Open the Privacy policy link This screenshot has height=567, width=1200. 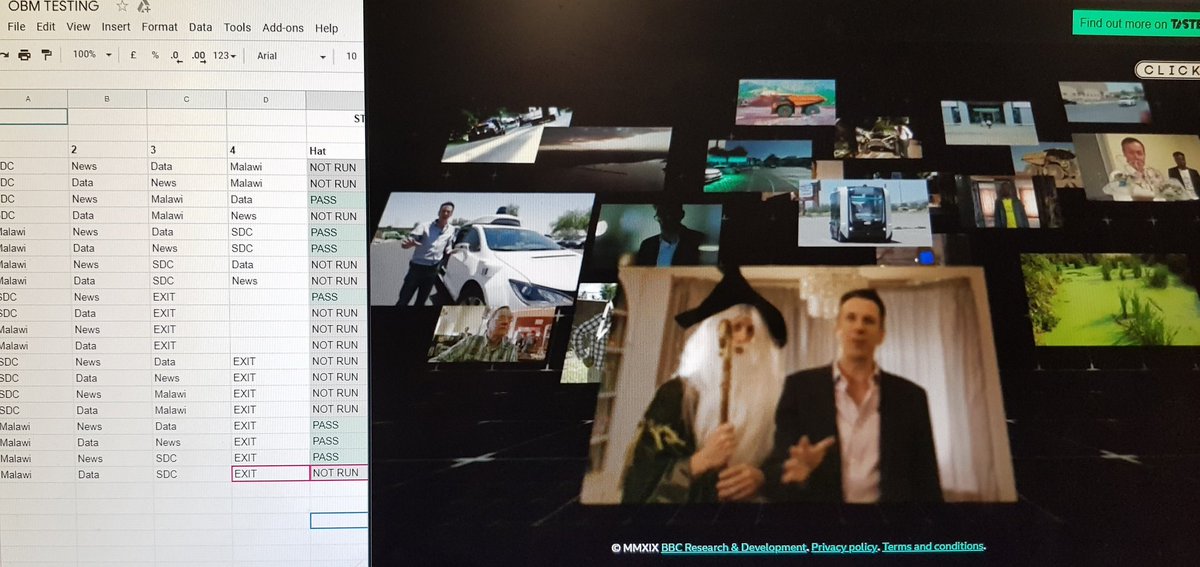click(844, 547)
